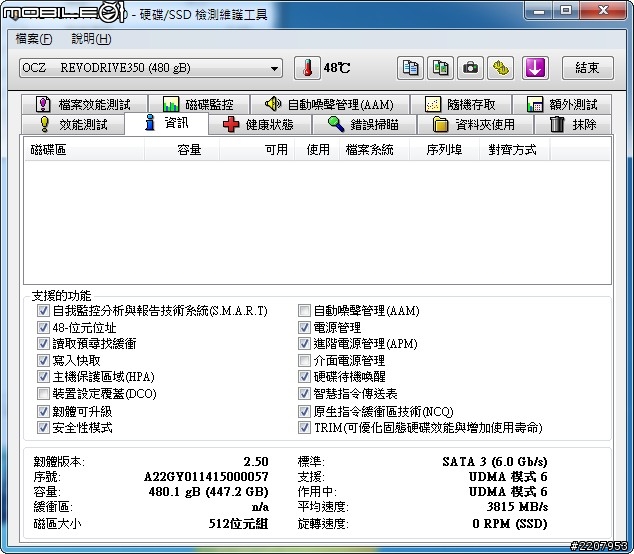Toggle the NCQ support checkbox

(x=304, y=412)
